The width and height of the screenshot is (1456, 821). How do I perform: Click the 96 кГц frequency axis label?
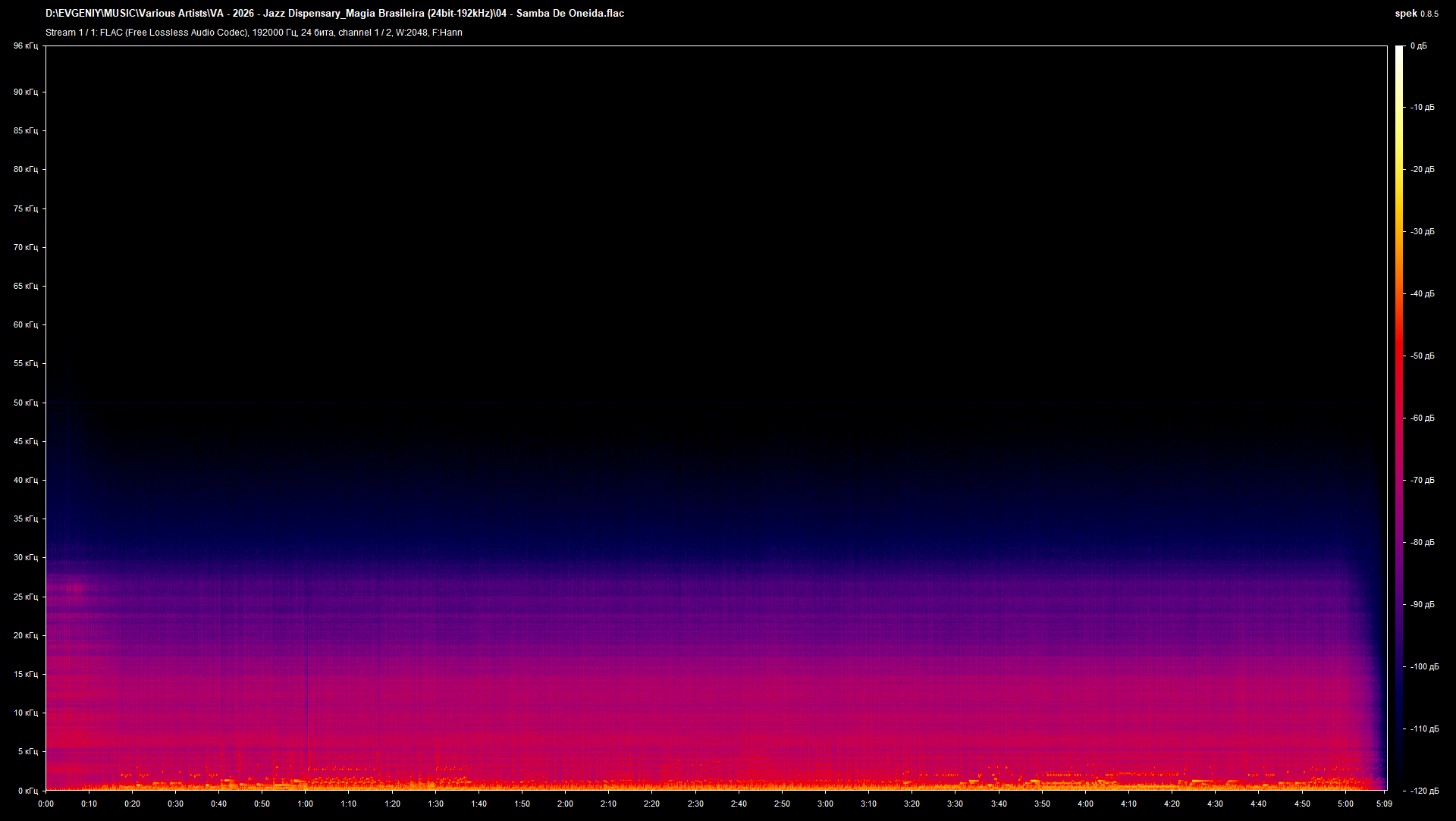pyautogui.click(x=25, y=45)
